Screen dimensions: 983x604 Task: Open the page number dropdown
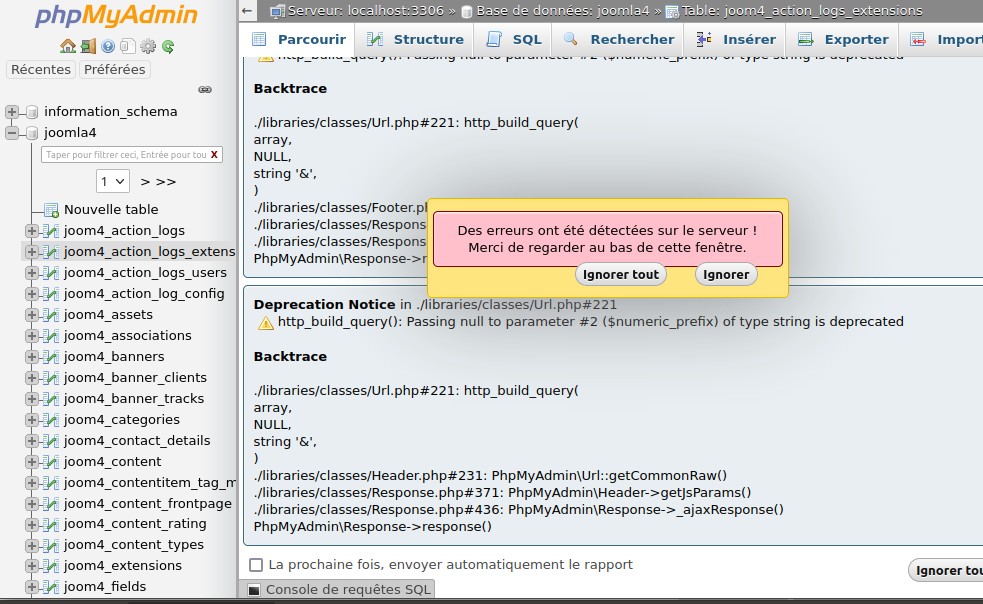[x=113, y=181]
